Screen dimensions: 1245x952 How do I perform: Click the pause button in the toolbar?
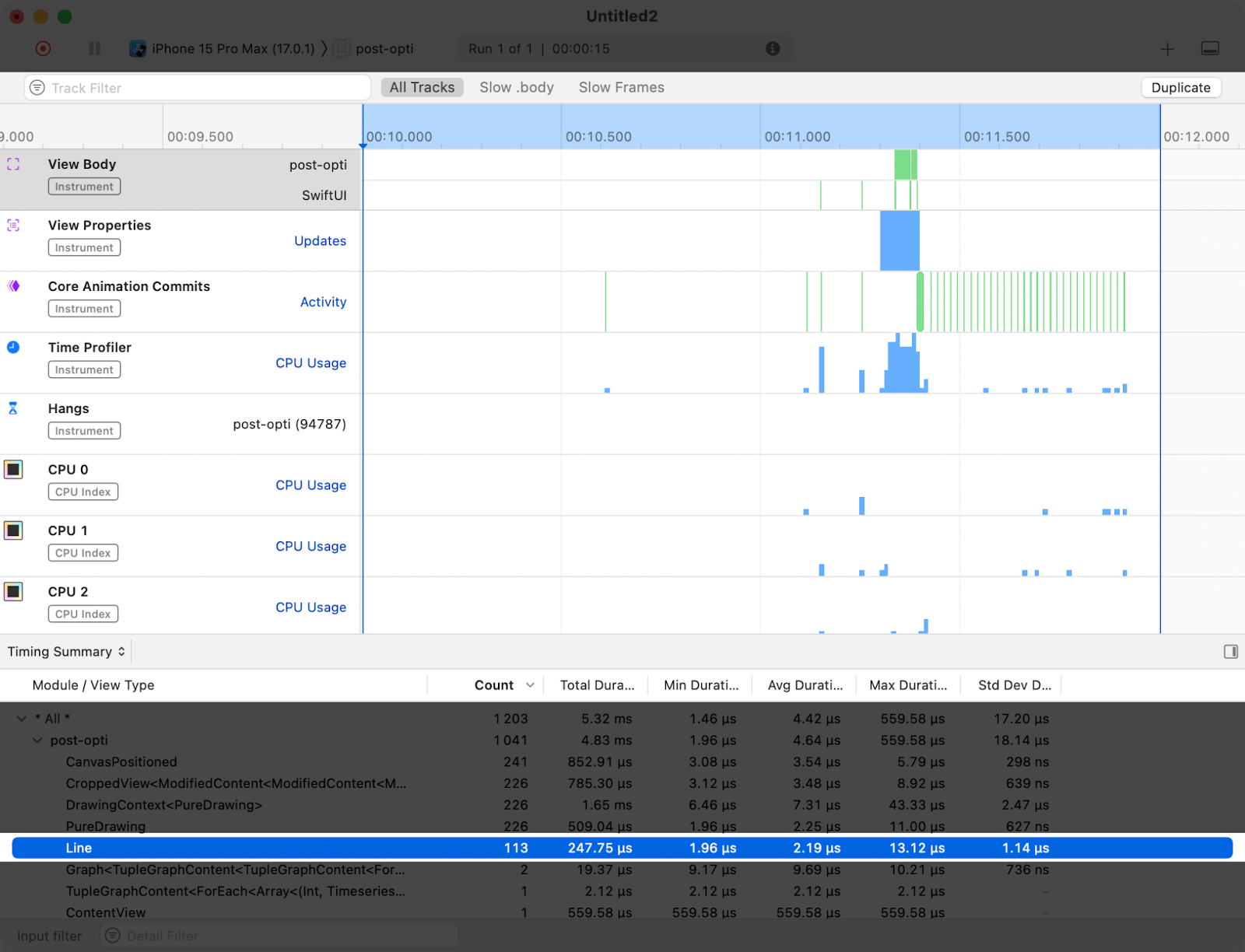pos(93,48)
